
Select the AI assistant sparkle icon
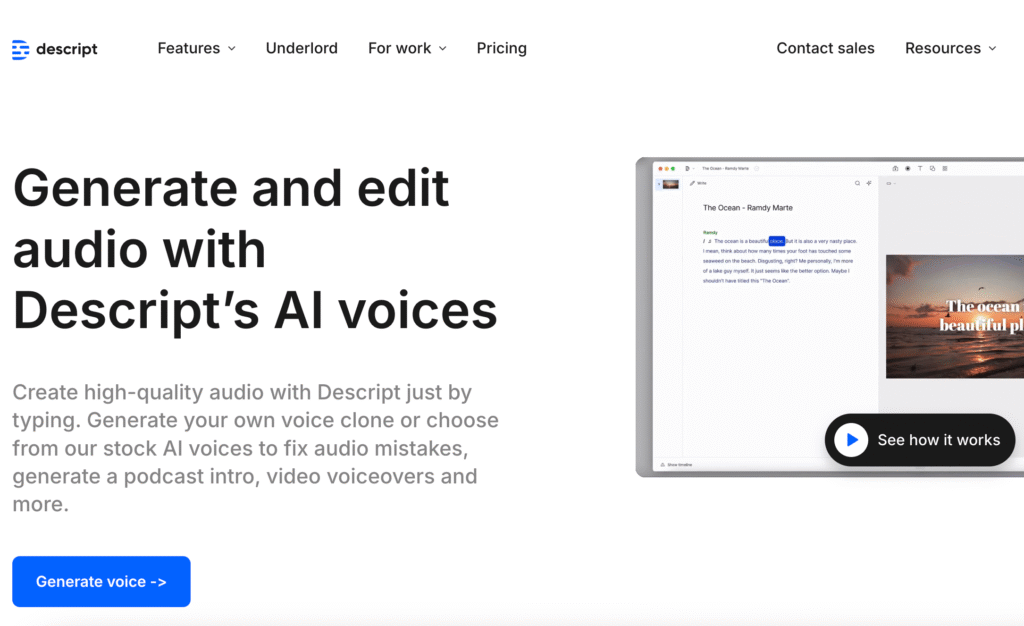[x=867, y=183]
